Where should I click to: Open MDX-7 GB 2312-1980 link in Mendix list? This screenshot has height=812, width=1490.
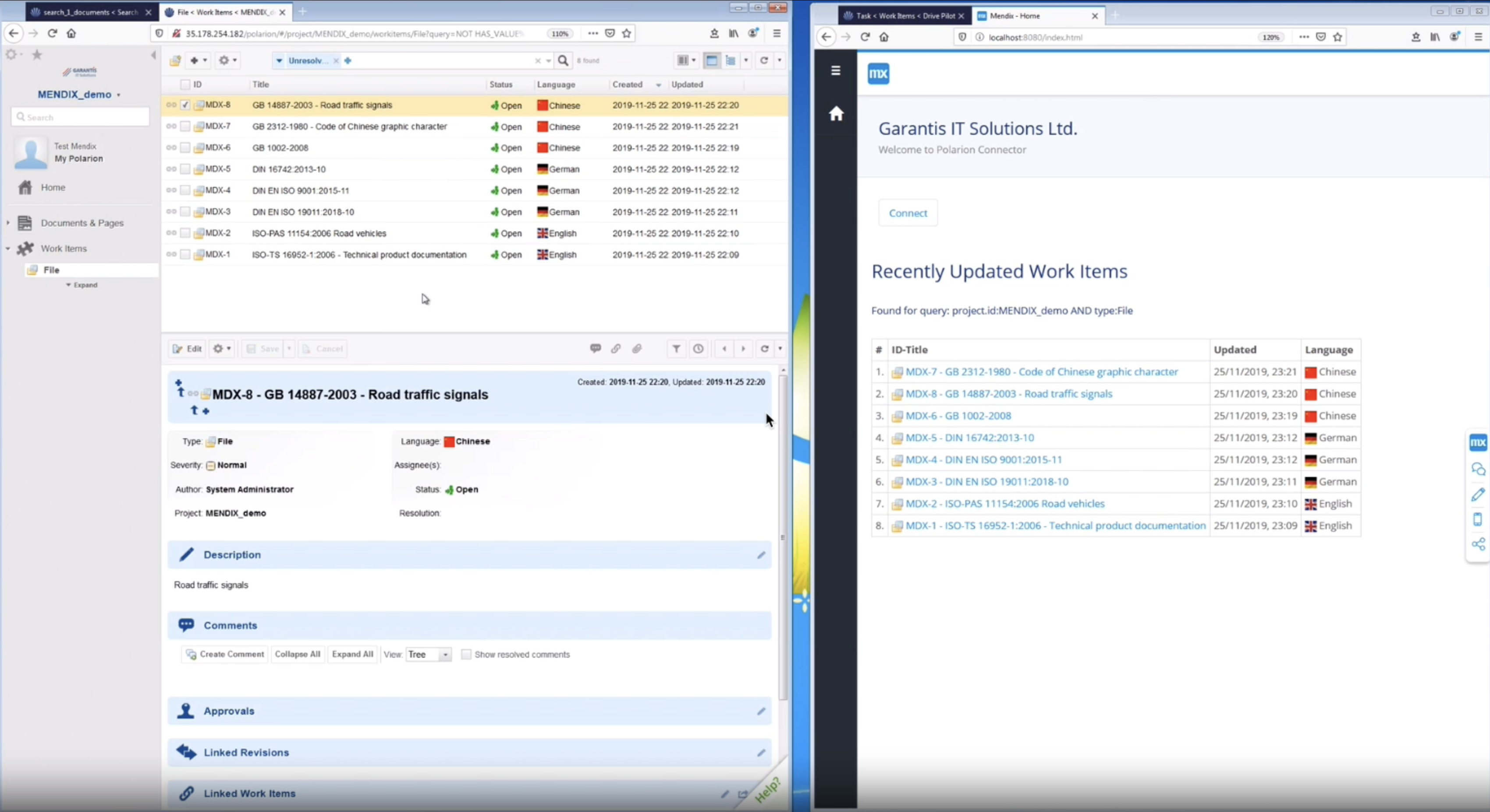click(1041, 371)
